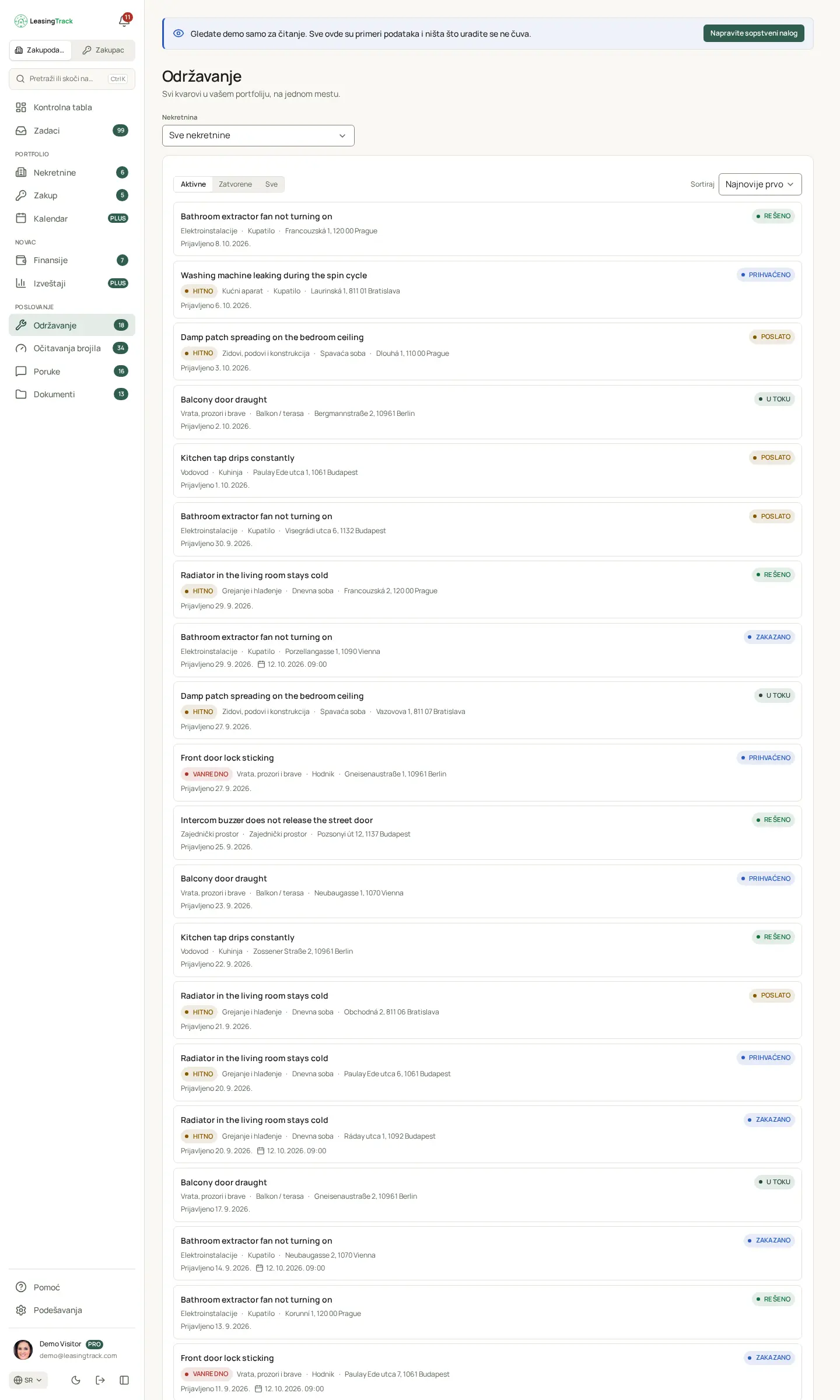Switch to the Zatvorene tab
The image size is (840, 1400).
pos(236,184)
